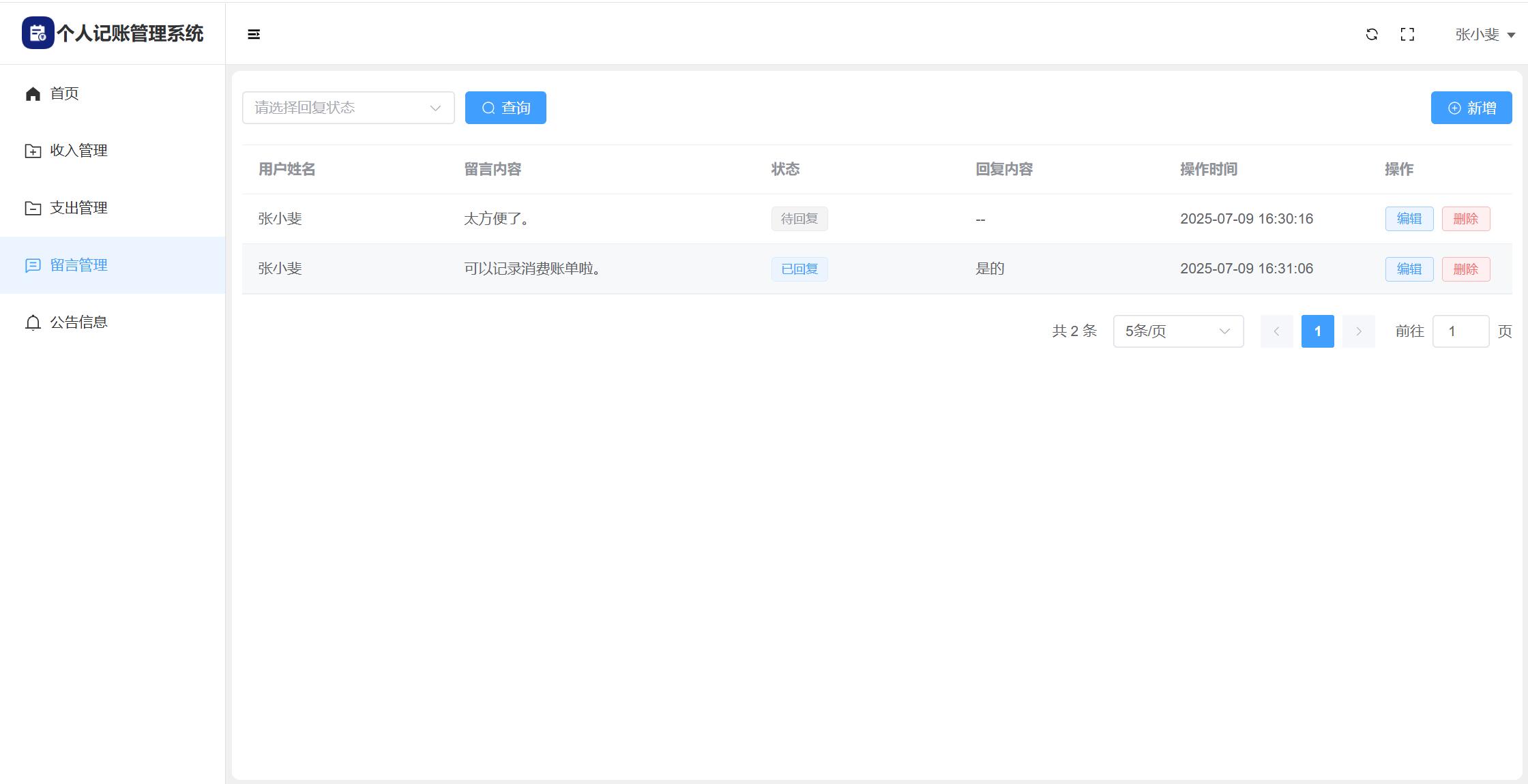Click the sidebar collapse hamburger icon
This screenshot has height=784, width=1528.
click(x=254, y=35)
